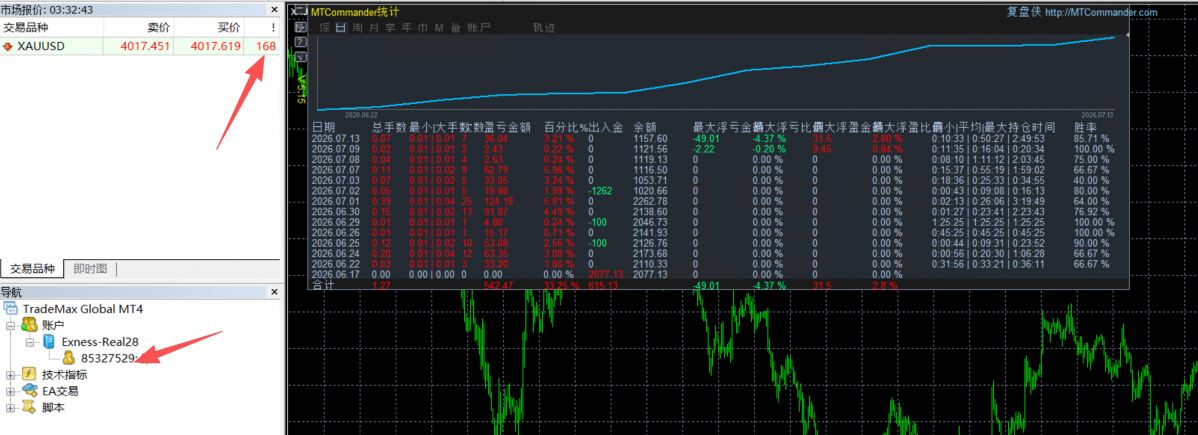Click the 技术指标 indicators icon

pos(30,374)
